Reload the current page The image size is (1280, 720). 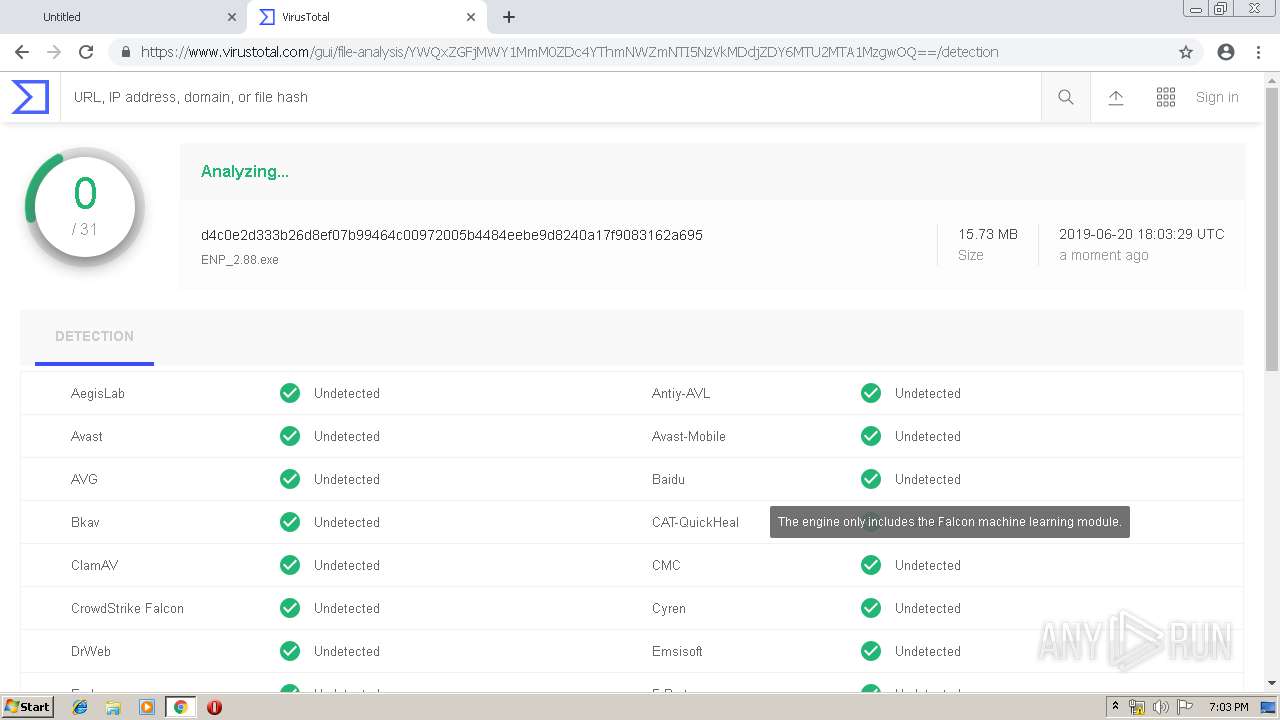pos(86,52)
